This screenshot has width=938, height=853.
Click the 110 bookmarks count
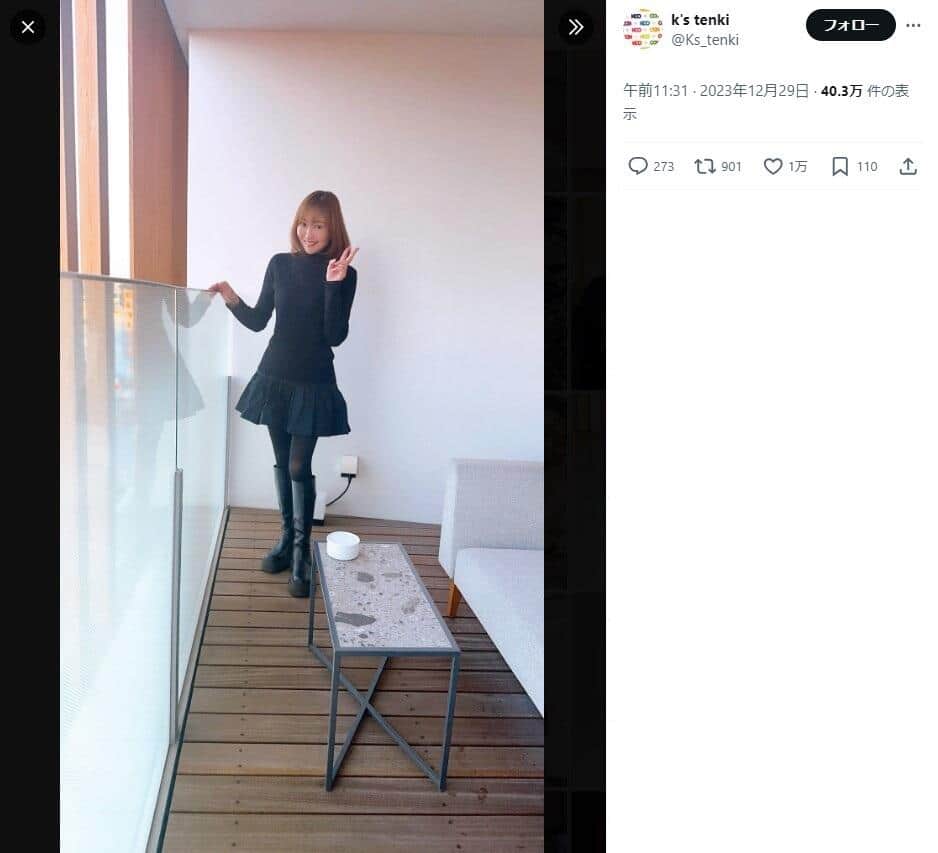click(x=866, y=167)
